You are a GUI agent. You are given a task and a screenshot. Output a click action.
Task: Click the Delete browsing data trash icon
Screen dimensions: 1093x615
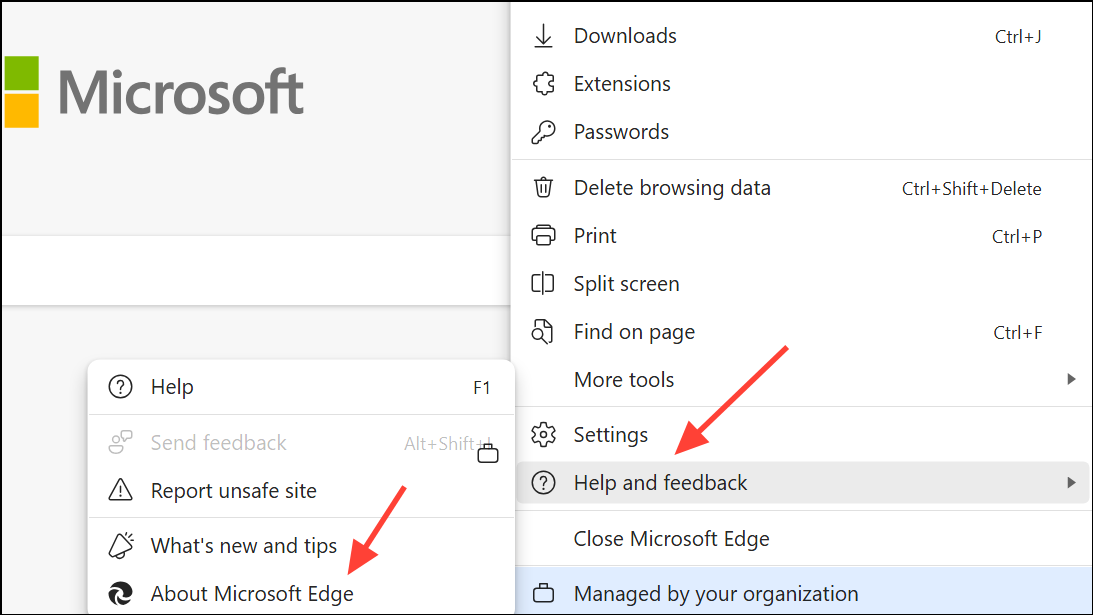(543, 188)
